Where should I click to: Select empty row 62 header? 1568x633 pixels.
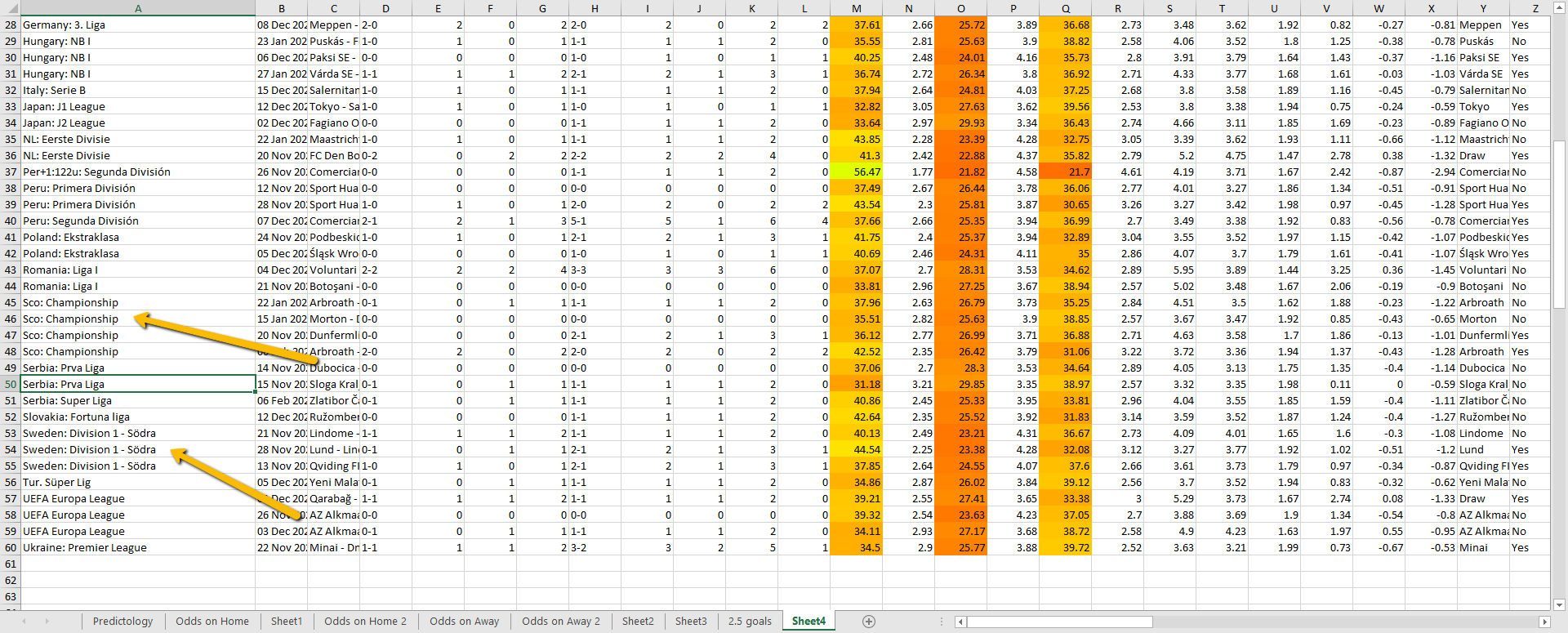[x=10, y=580]
